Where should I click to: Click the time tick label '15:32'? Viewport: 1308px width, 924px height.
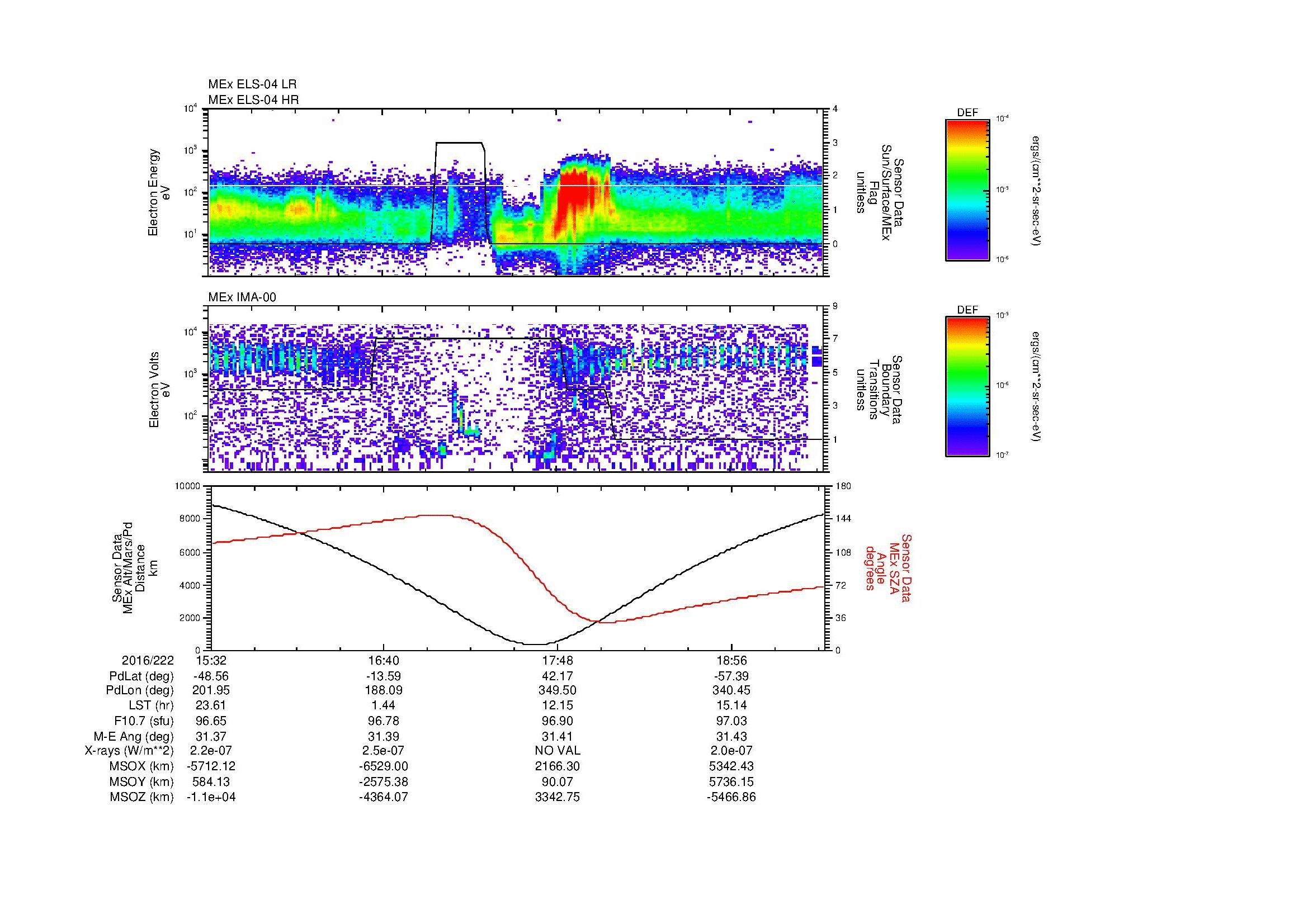(211, 660)
